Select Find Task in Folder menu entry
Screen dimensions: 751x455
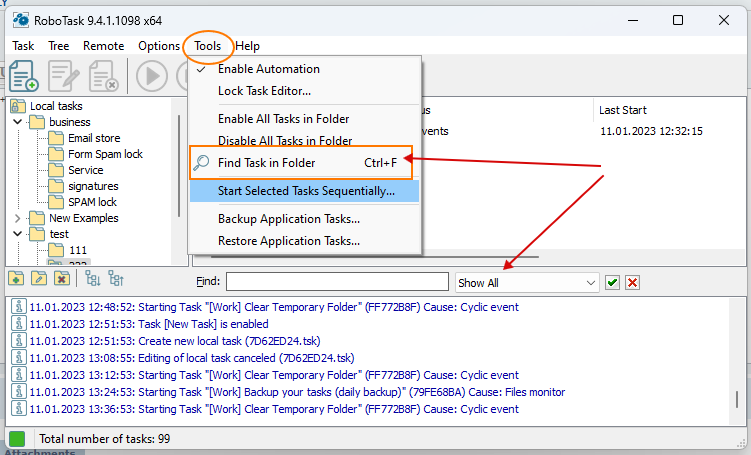pos(305,163)
